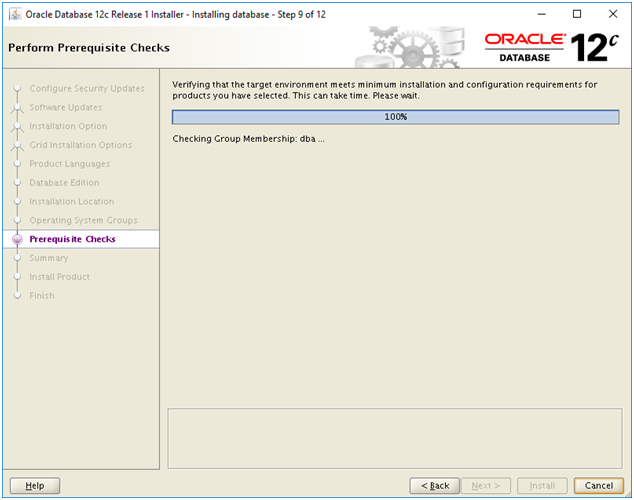Click the 'Perform Prerequisite Checks' heading
Viewport: 634px width, 500px height.
(x=89, y=48)
